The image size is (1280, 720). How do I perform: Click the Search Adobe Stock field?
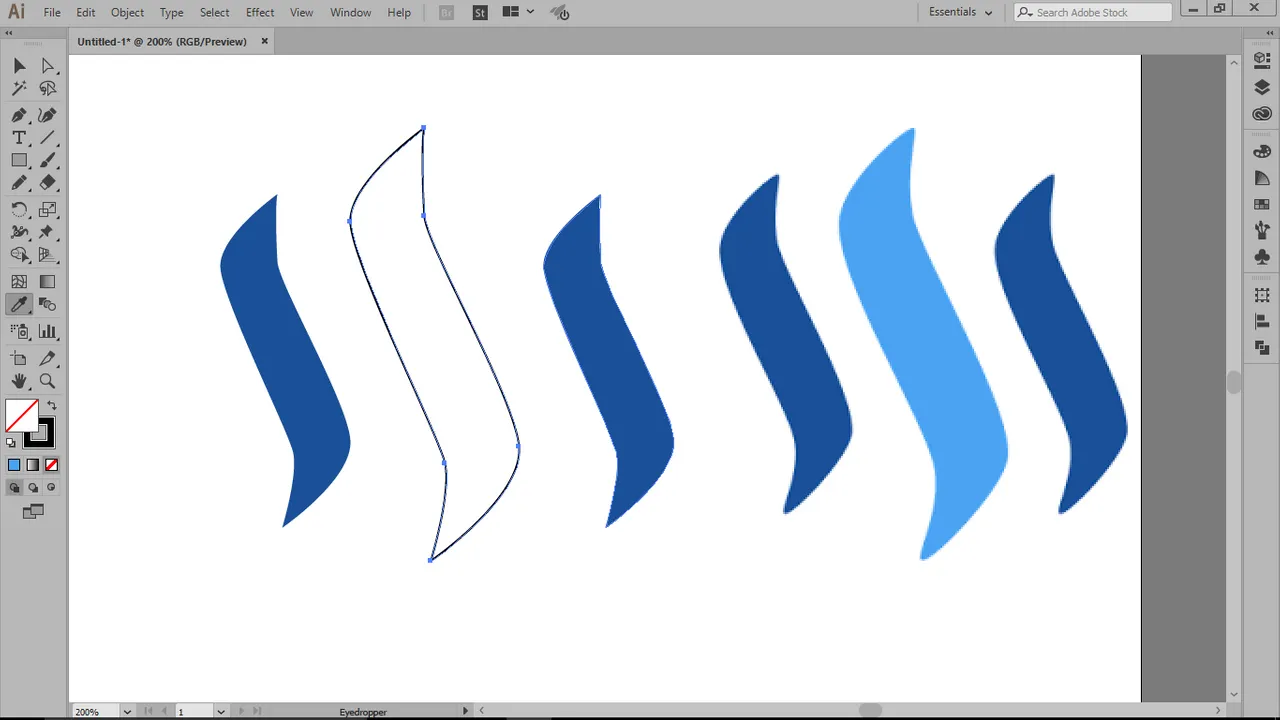point(1093,12)
